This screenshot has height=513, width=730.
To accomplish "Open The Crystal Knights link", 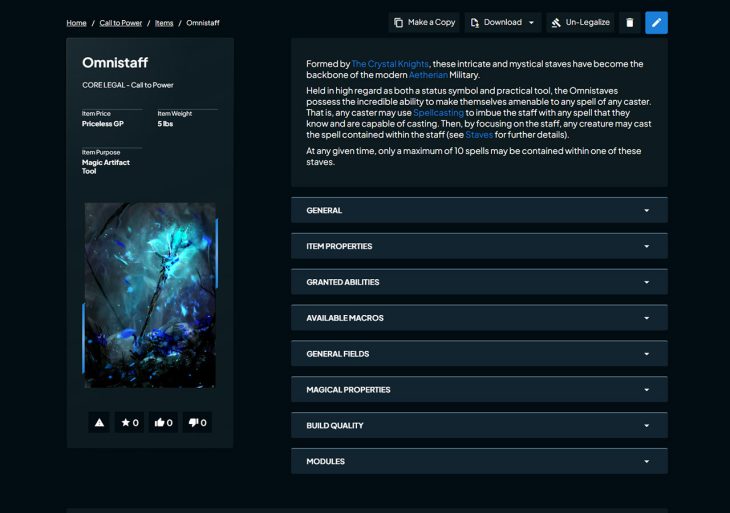I will coord(390,64).
